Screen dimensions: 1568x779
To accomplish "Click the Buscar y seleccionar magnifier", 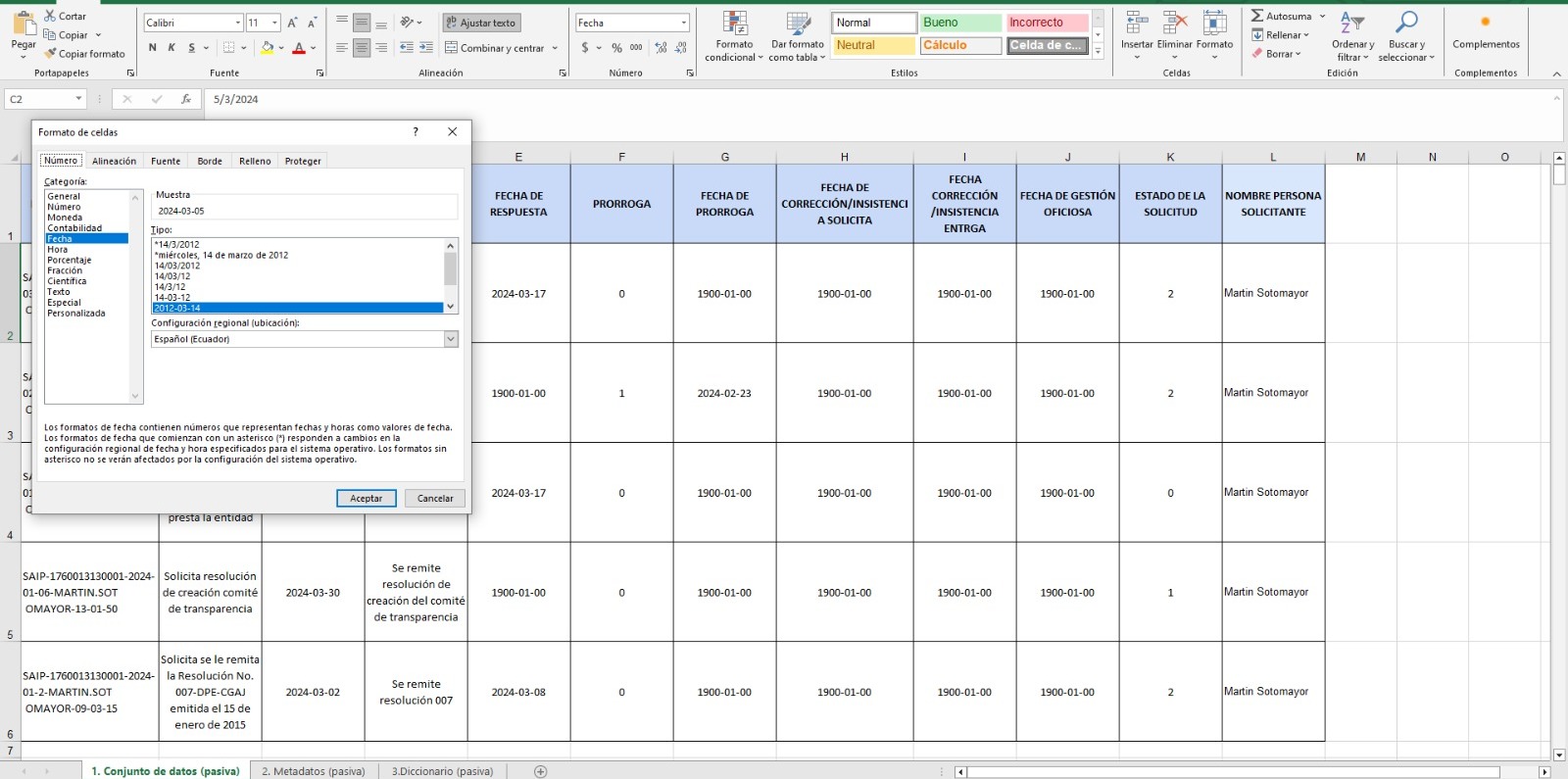I will 1406,24.
